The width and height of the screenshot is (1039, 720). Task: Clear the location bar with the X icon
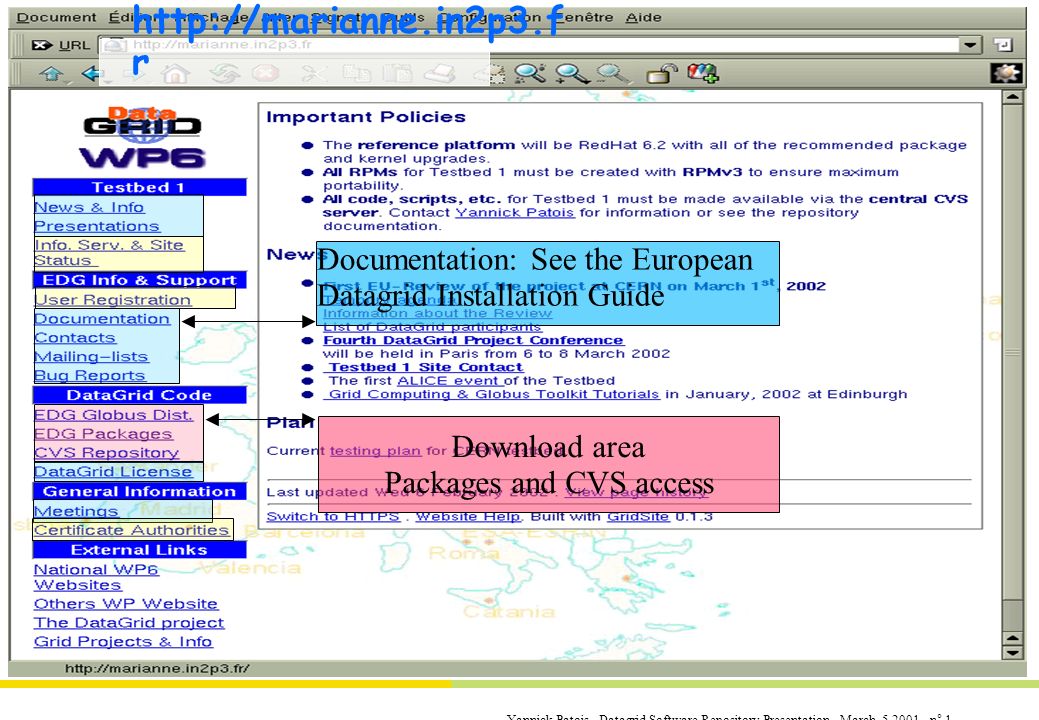pos(41,45)
